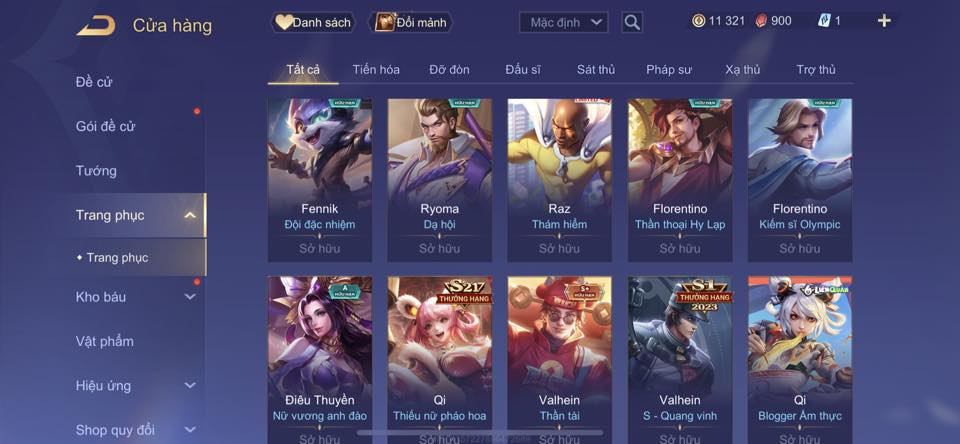Collapse the Trang phục sidebar section
Screen dimensions: 960x444
(190, 215)
